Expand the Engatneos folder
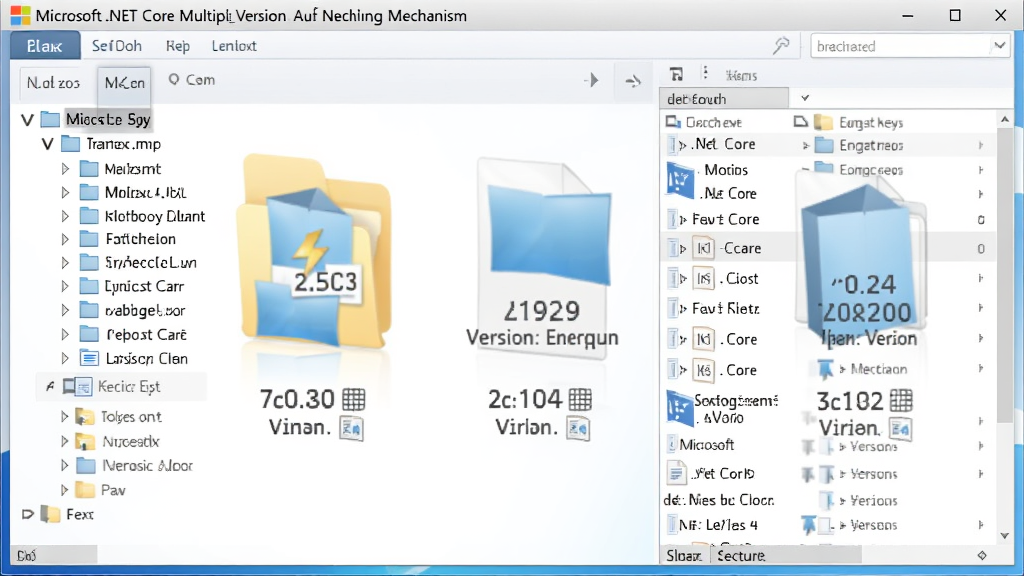Image resolution: width=1024 pixels, height=576 pixels. pyautogui.click(x=806, y=146)
